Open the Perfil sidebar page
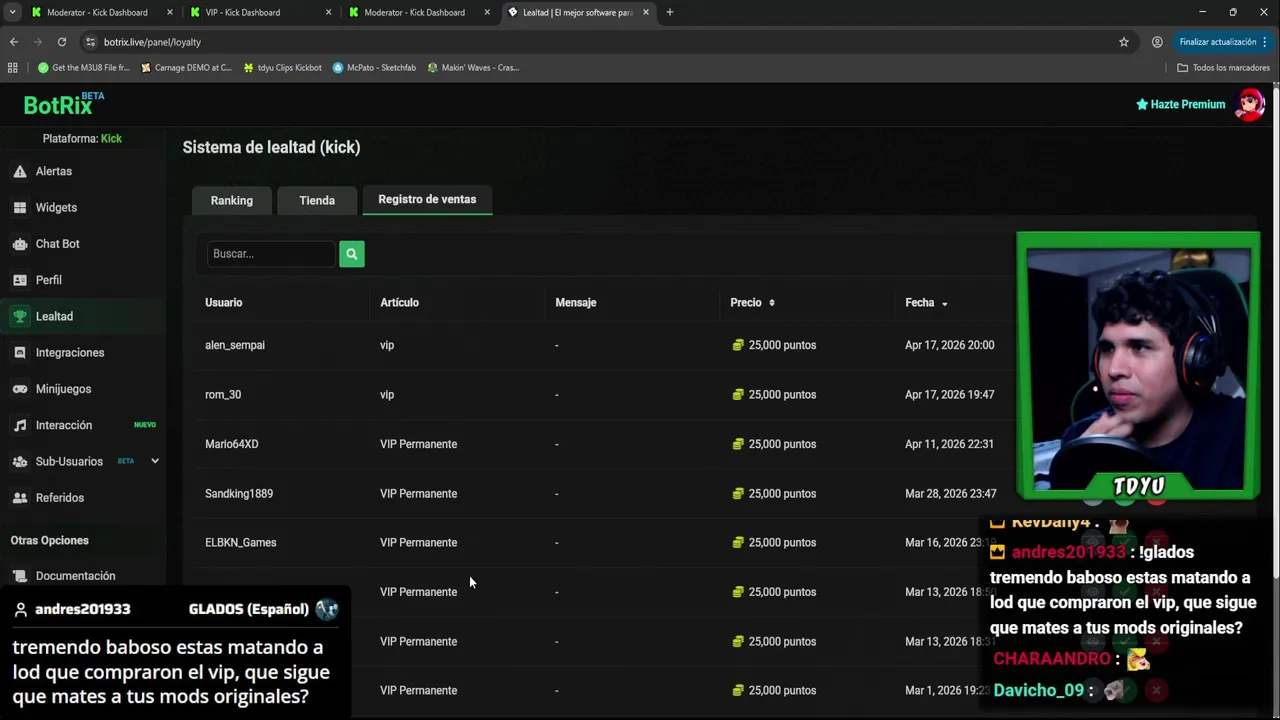The image size is (1280, 720). click(x=48, y=280)
